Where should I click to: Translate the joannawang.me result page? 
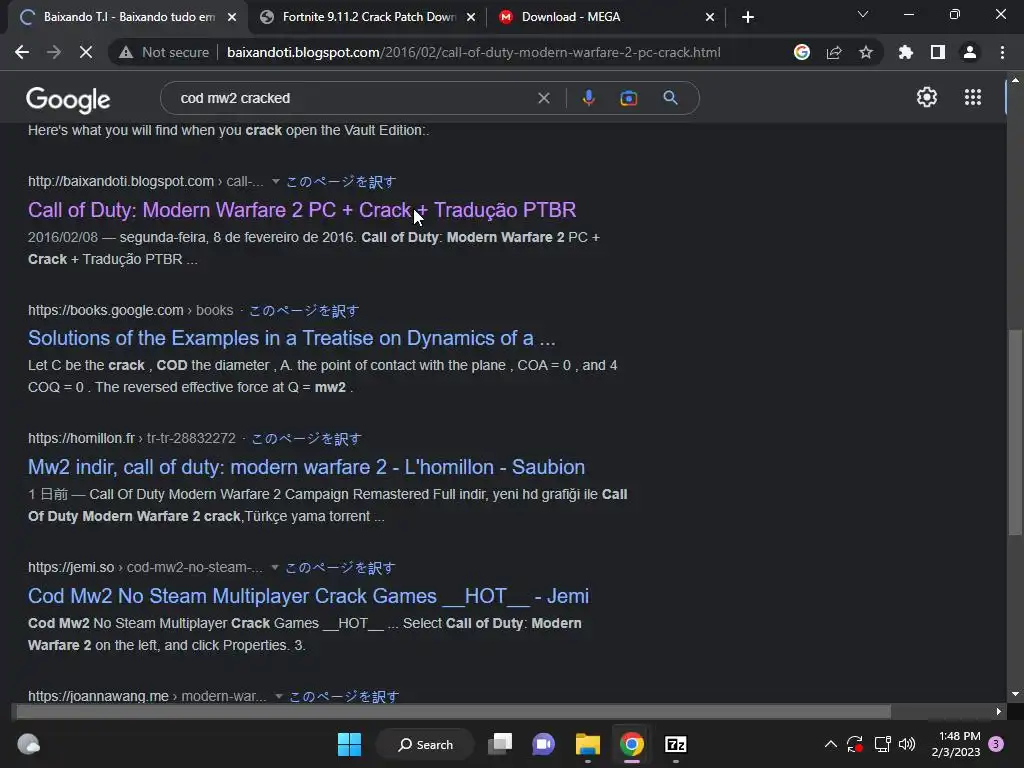(344, 696)
